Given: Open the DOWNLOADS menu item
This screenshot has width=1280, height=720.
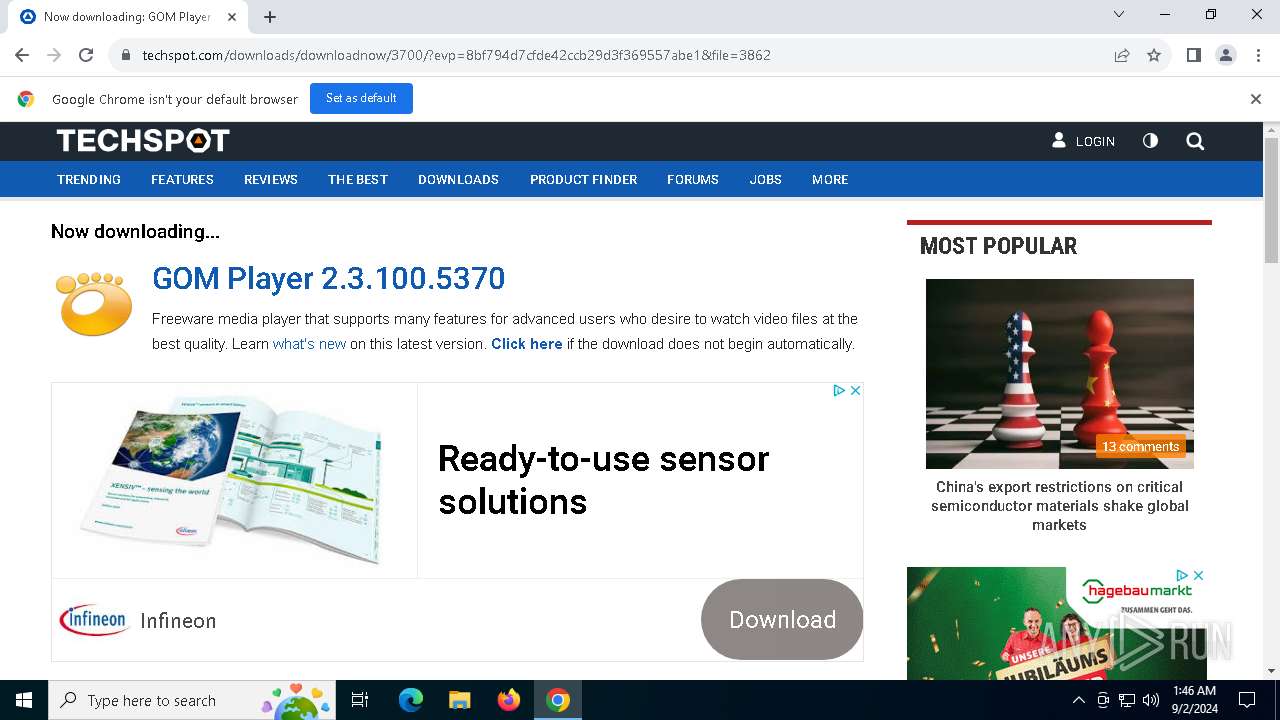Looking at the screenshot, I should point(458,180).
